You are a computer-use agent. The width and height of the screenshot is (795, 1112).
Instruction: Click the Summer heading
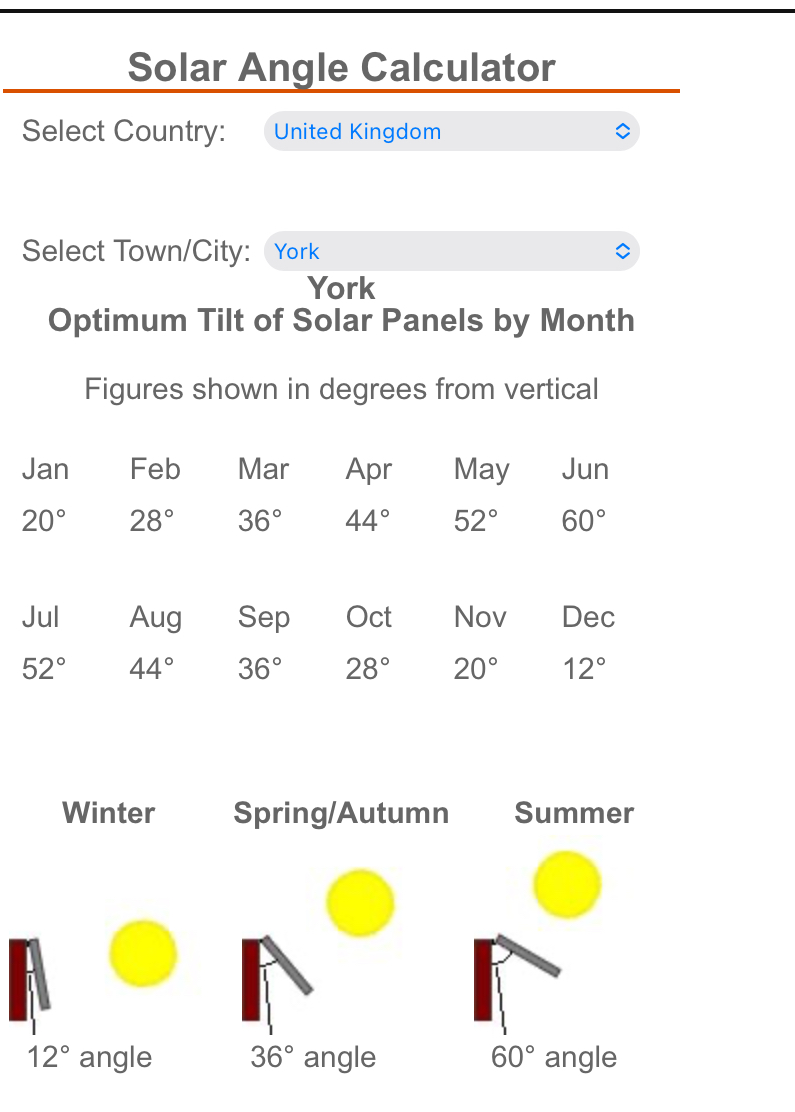coord(574,813)
